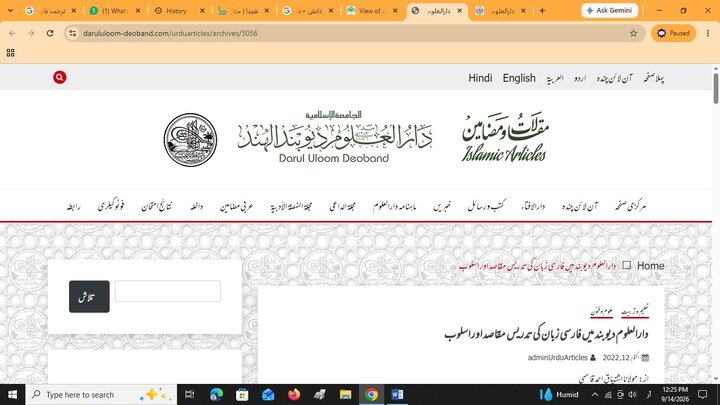Open new browser tab with plus
The height and width of the screenshot is (405, 720).
(x=542, y=11)
